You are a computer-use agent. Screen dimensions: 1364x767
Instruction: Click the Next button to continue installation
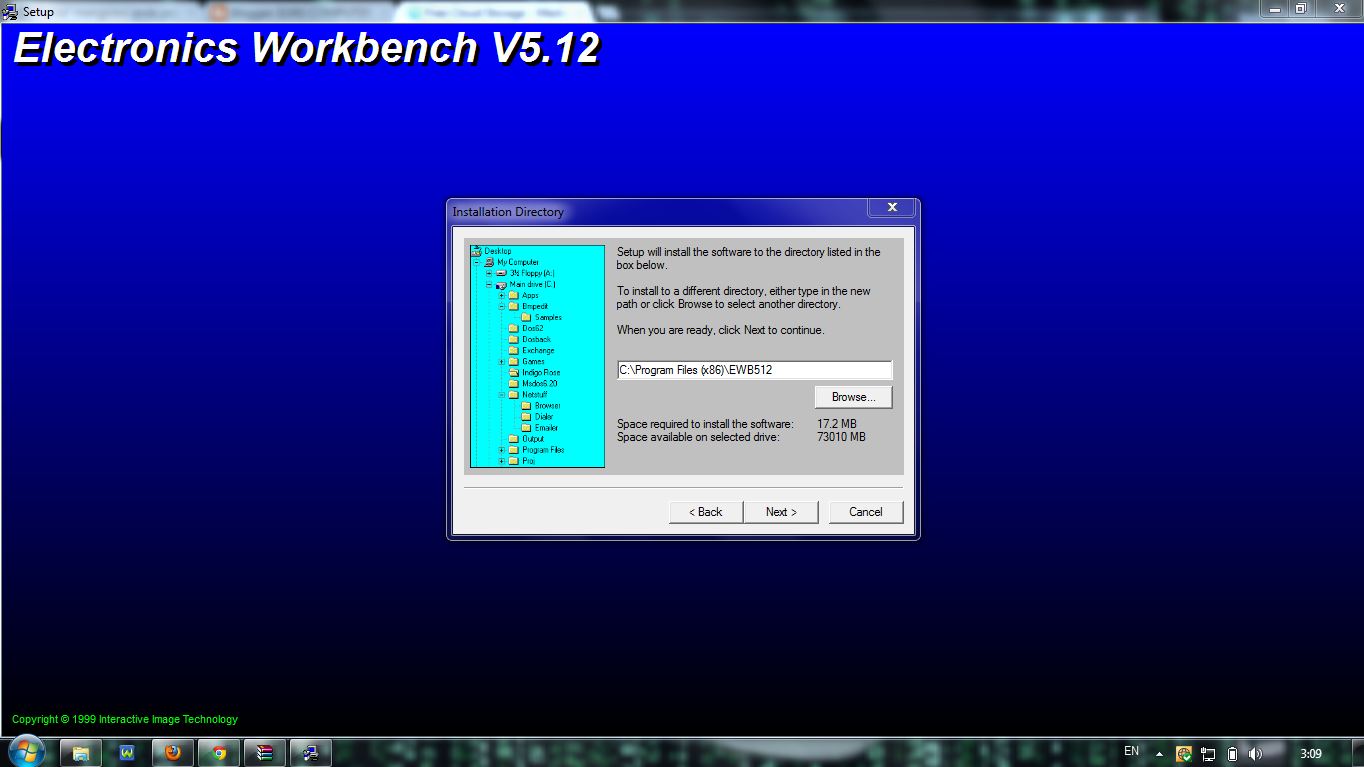781,512
